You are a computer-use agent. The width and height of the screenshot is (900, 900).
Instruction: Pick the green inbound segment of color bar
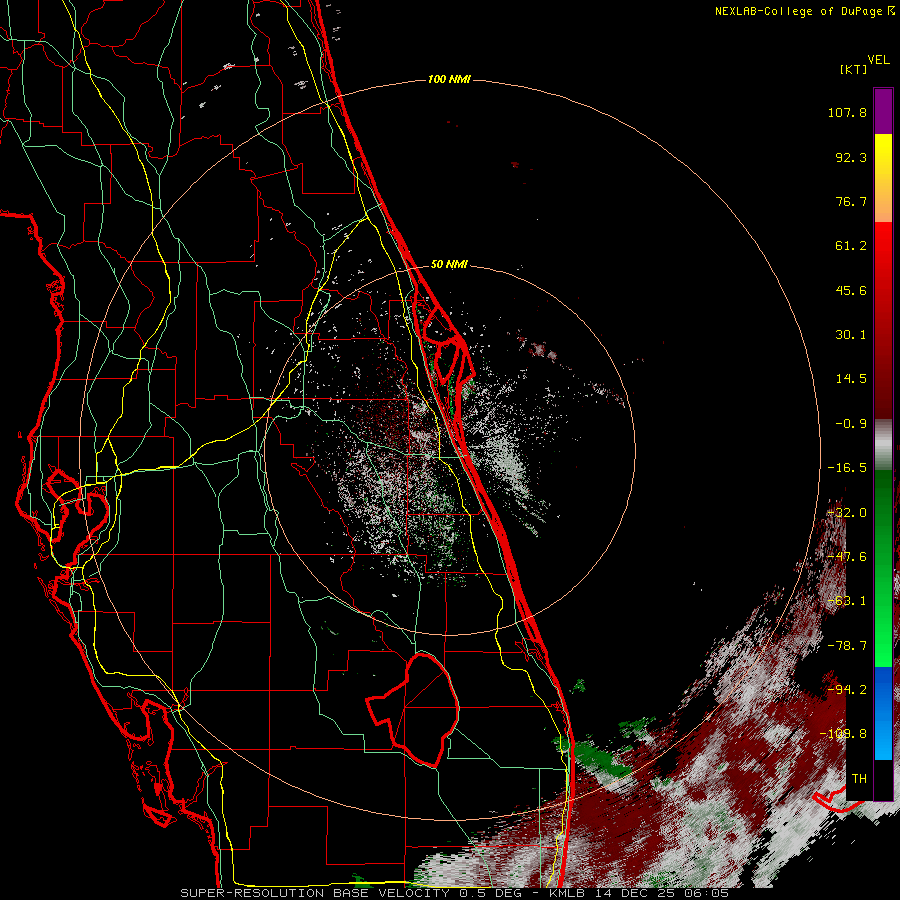point(883,568)
